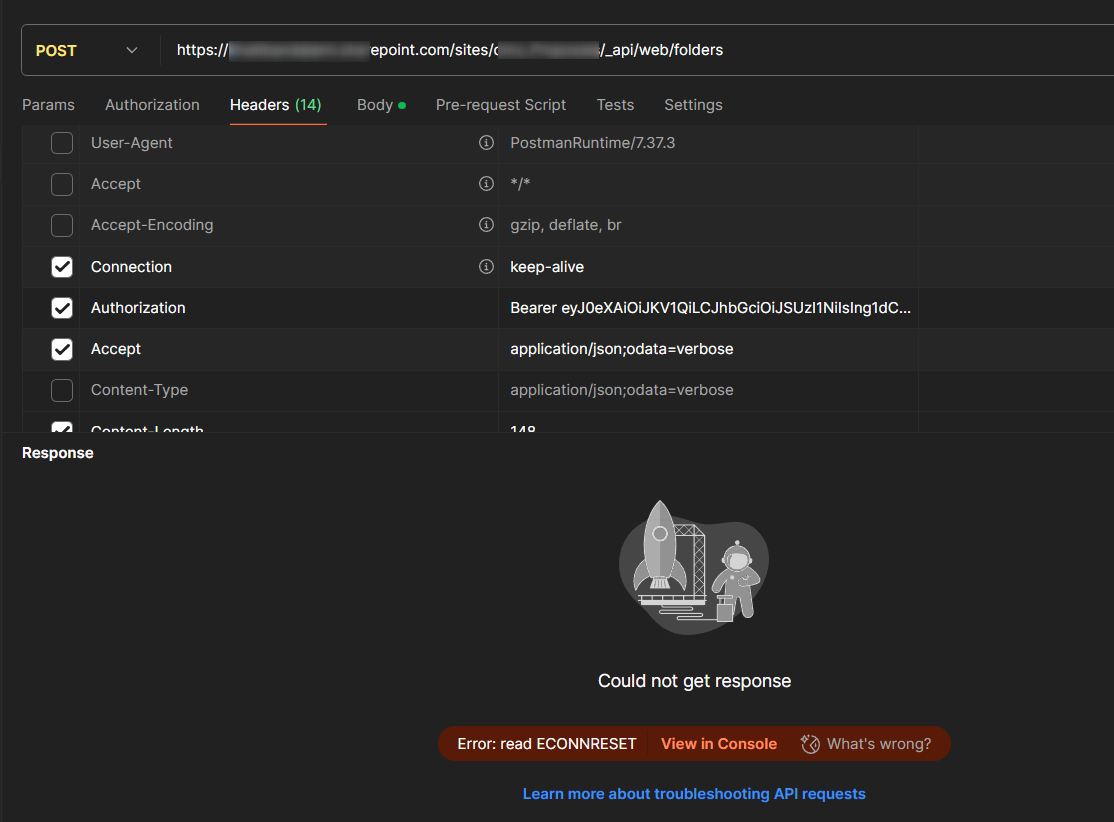This screenshot has width=1114, height=822.
Task: Switch to the Params tab
Action: click(48, 105)
